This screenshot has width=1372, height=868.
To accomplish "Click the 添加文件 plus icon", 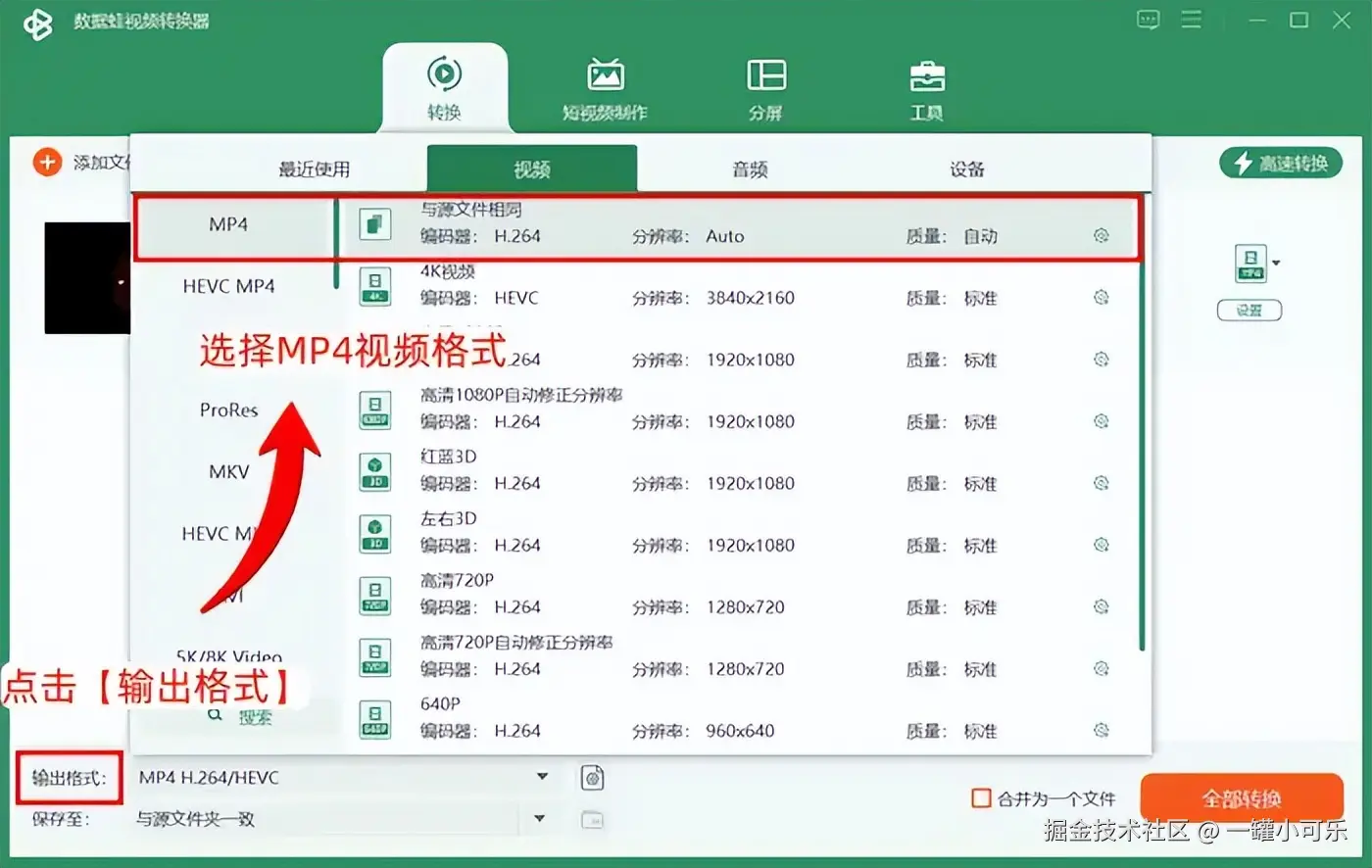I will pos(47,162).
